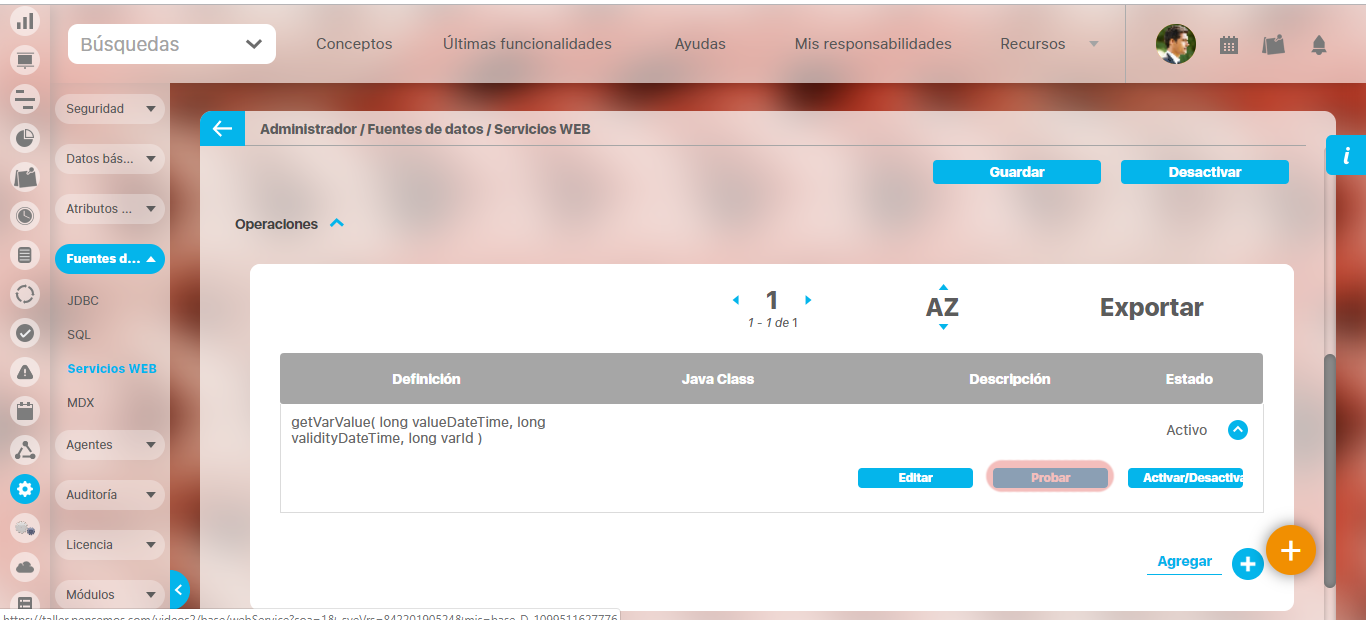Click the notifications bell icon
The height and width of the screenshot is (620, 1366).
(1319, 44)
